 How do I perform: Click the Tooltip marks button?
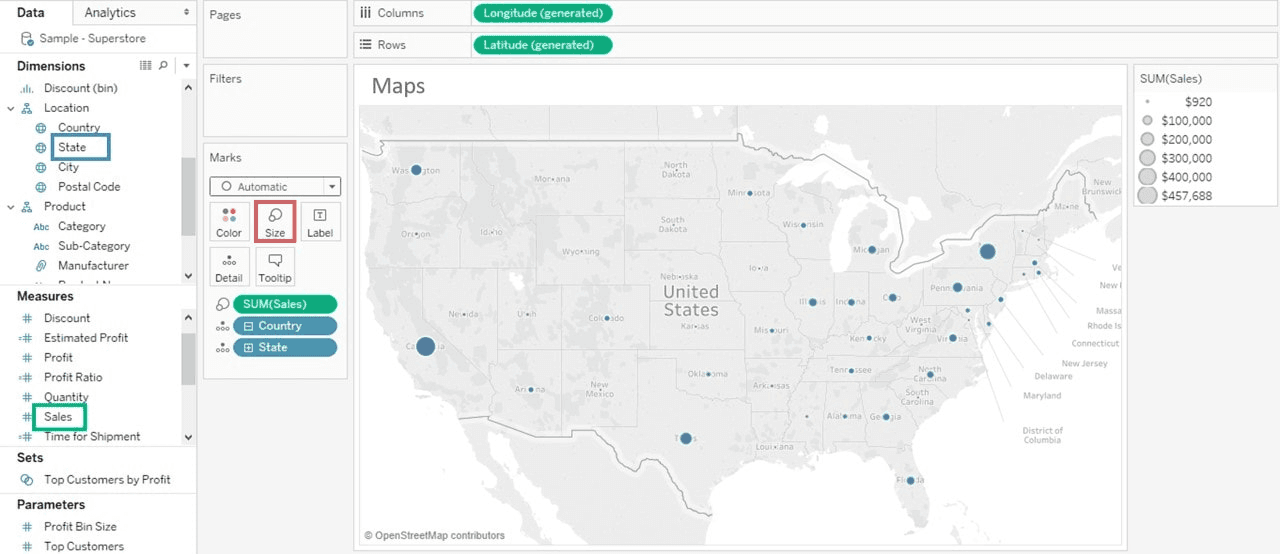pos(275,267)
